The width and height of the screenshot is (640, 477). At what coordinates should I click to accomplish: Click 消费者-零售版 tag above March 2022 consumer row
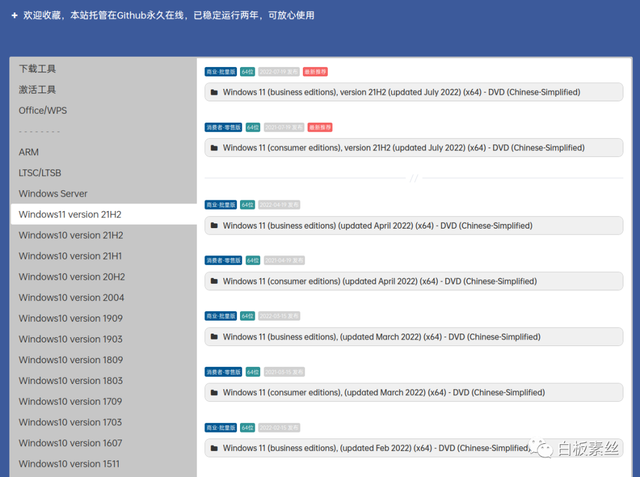223,372
